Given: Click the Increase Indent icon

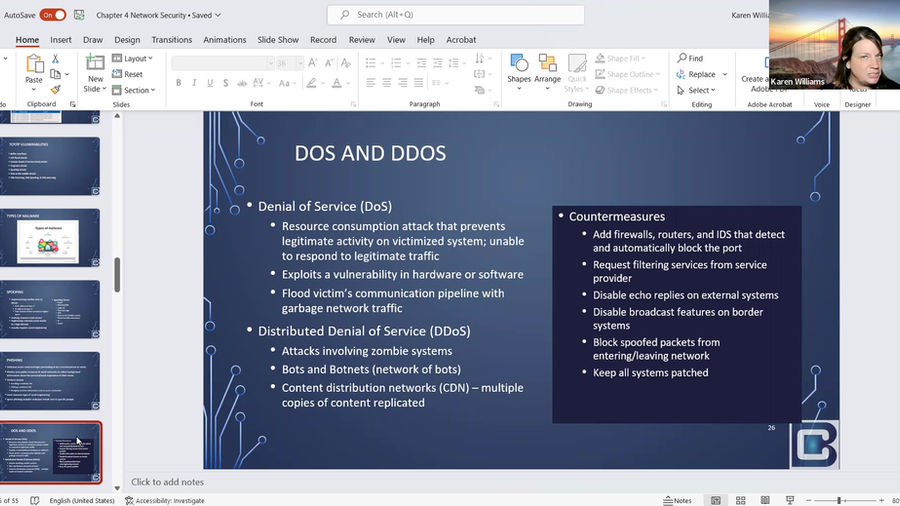Looking at the screenshot, I should [437, 63].
